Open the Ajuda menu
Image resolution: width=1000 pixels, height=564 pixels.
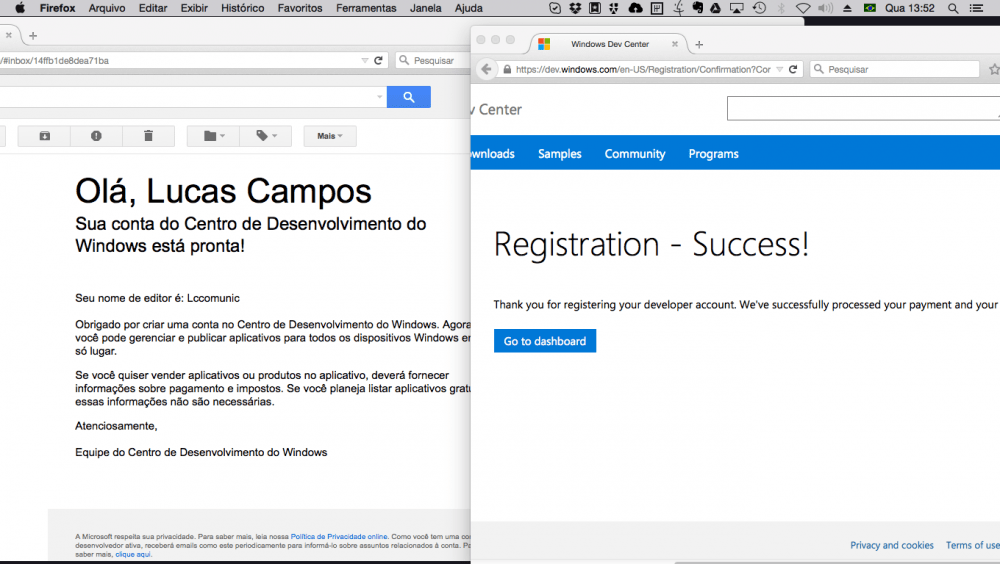pyautogui.click(x=468, y=8)
